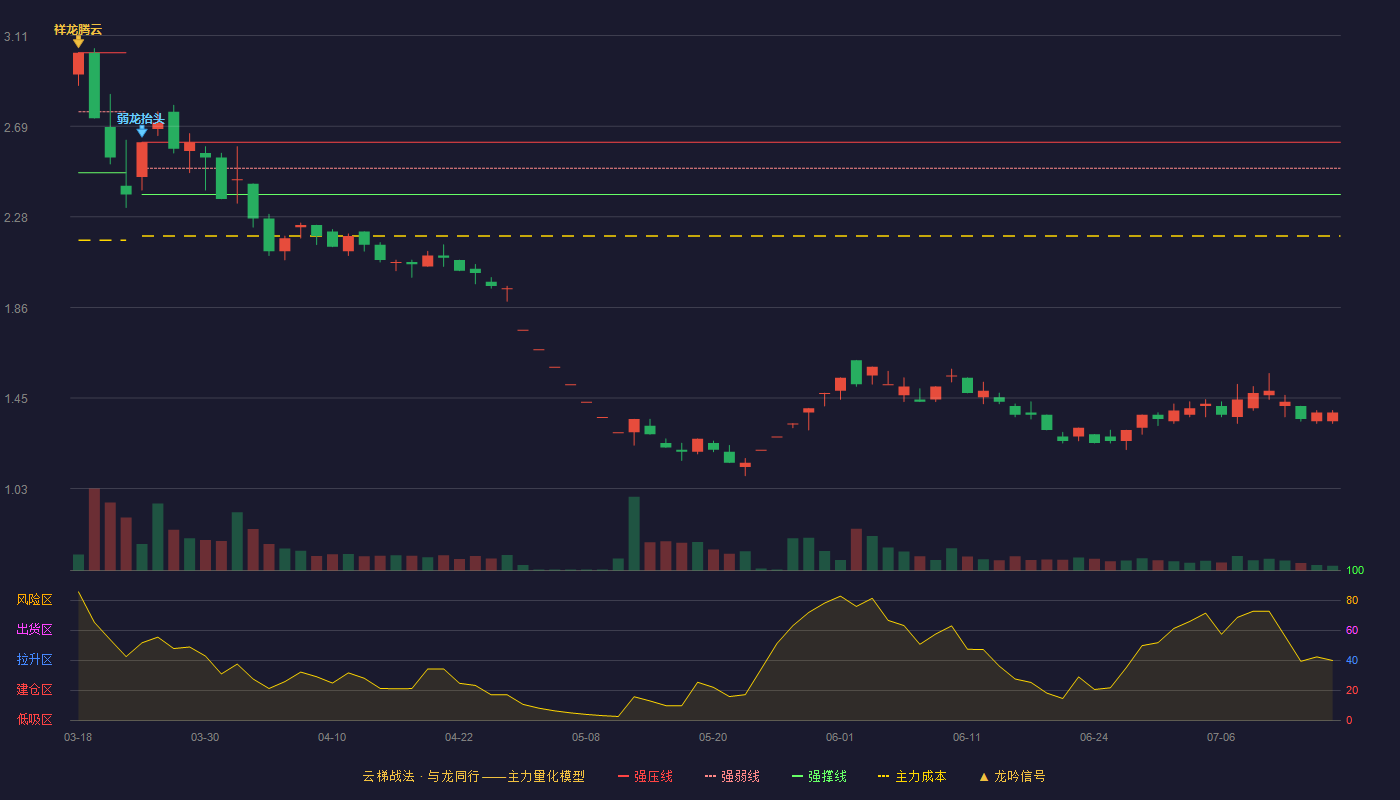Click the 03-18 date label
This screenshot has height=800, width=1400.
pos(78,737)
